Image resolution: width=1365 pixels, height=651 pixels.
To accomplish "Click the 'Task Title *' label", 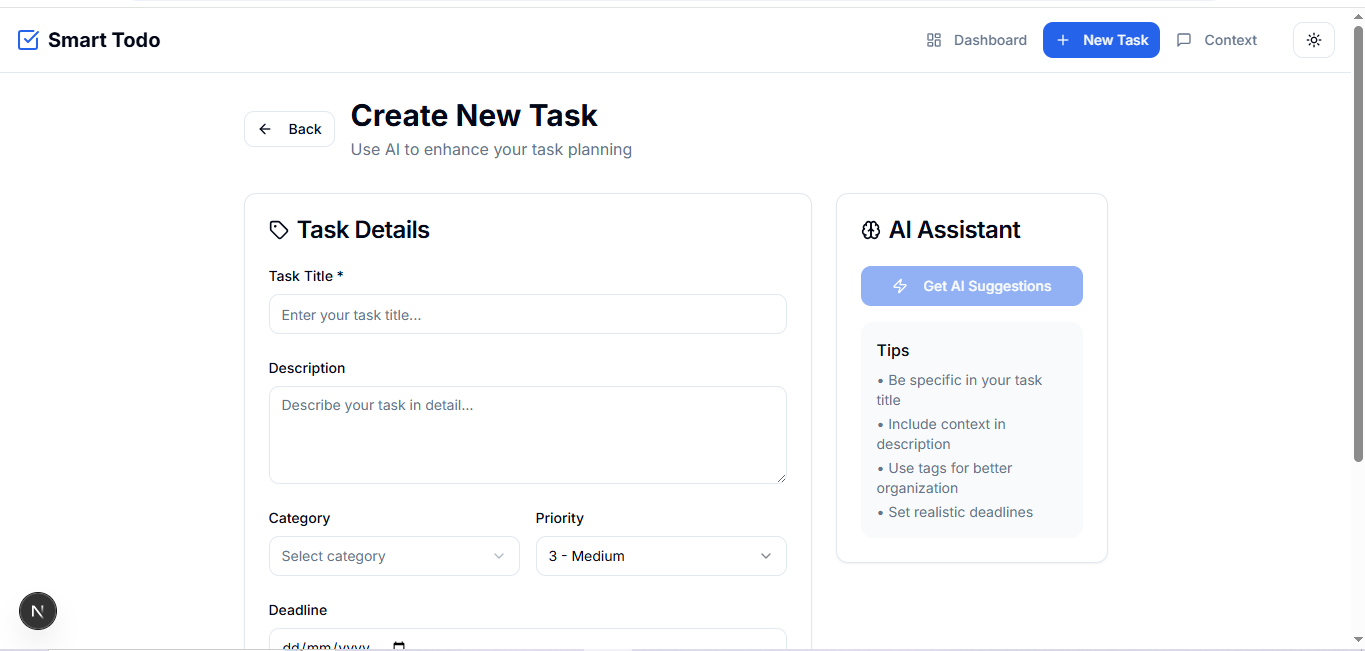I will tap(306, 276).
